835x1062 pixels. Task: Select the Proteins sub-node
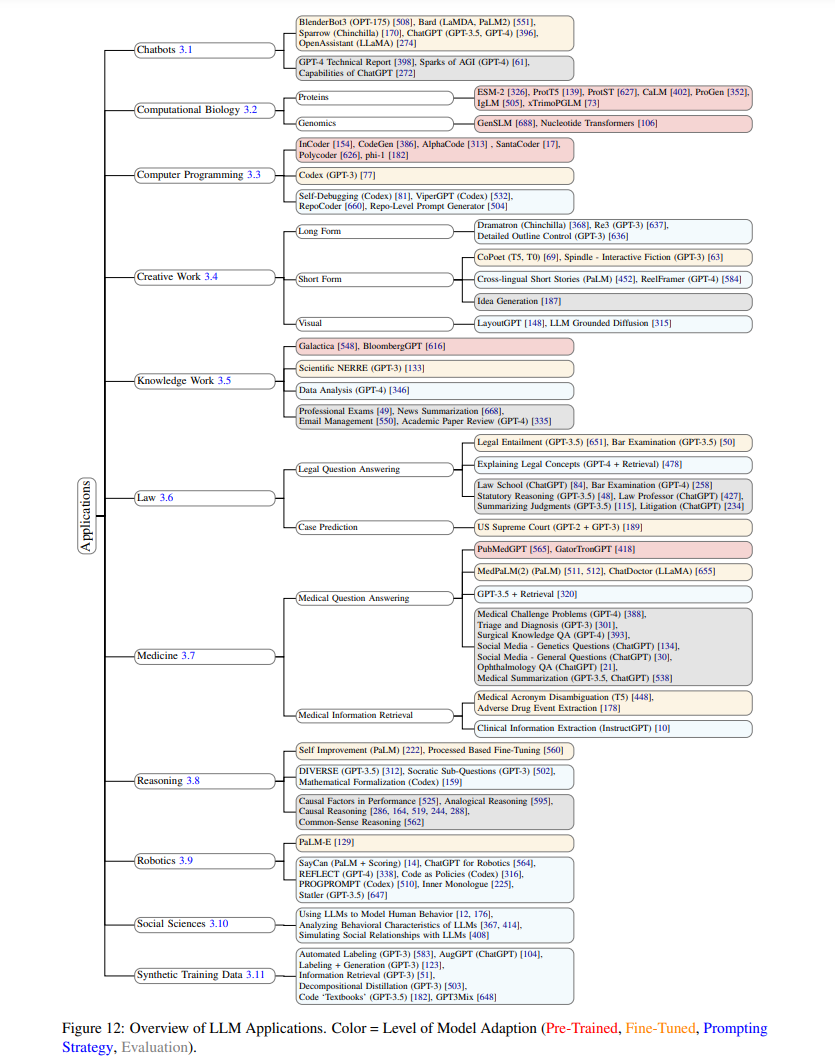(x=374, y=98)
